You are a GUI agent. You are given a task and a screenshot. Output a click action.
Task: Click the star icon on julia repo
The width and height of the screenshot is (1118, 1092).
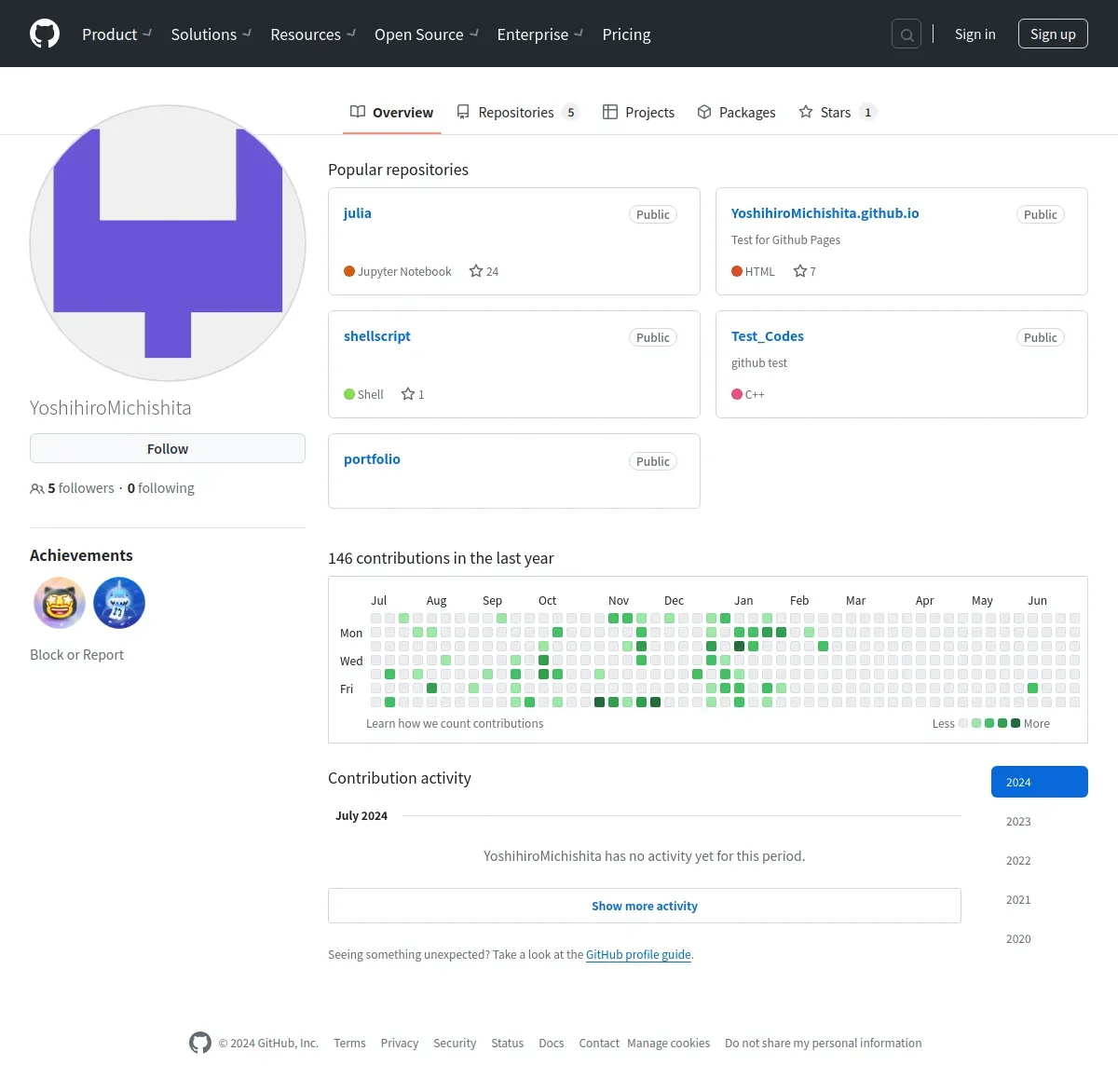click(476, 271)
